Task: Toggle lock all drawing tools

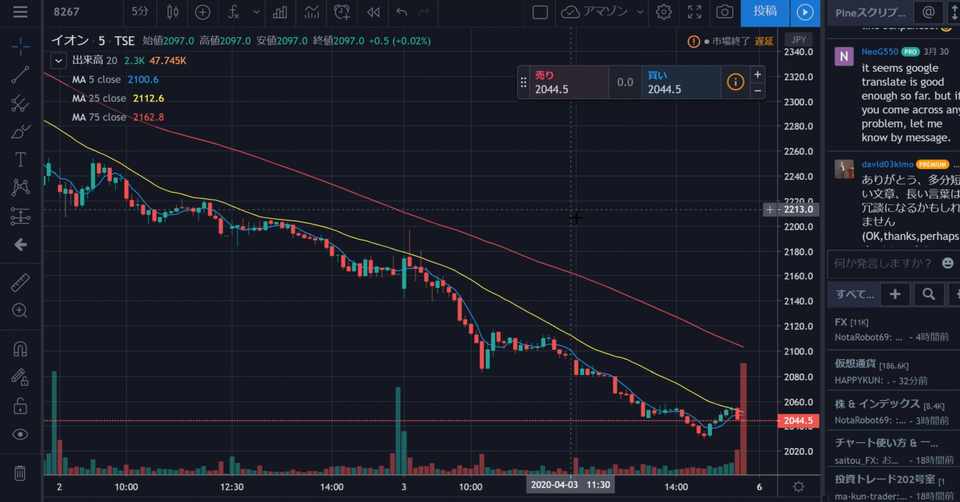Action: [20, 405]
